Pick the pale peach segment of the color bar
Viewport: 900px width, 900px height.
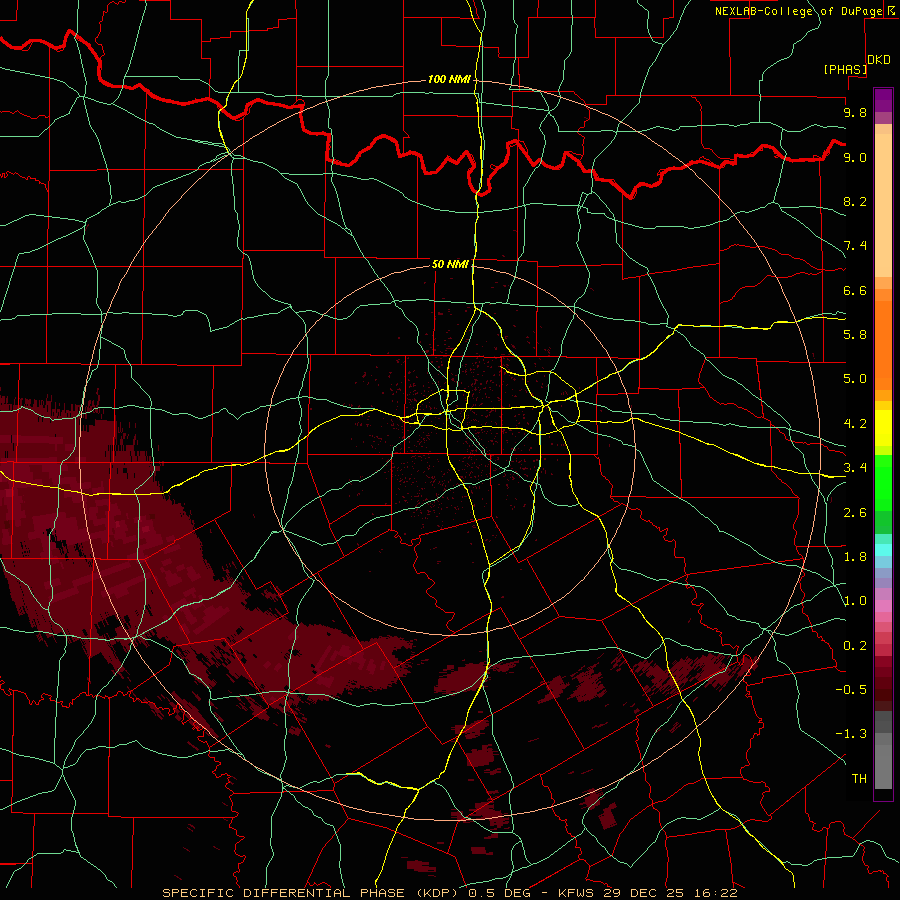(883, 205)
